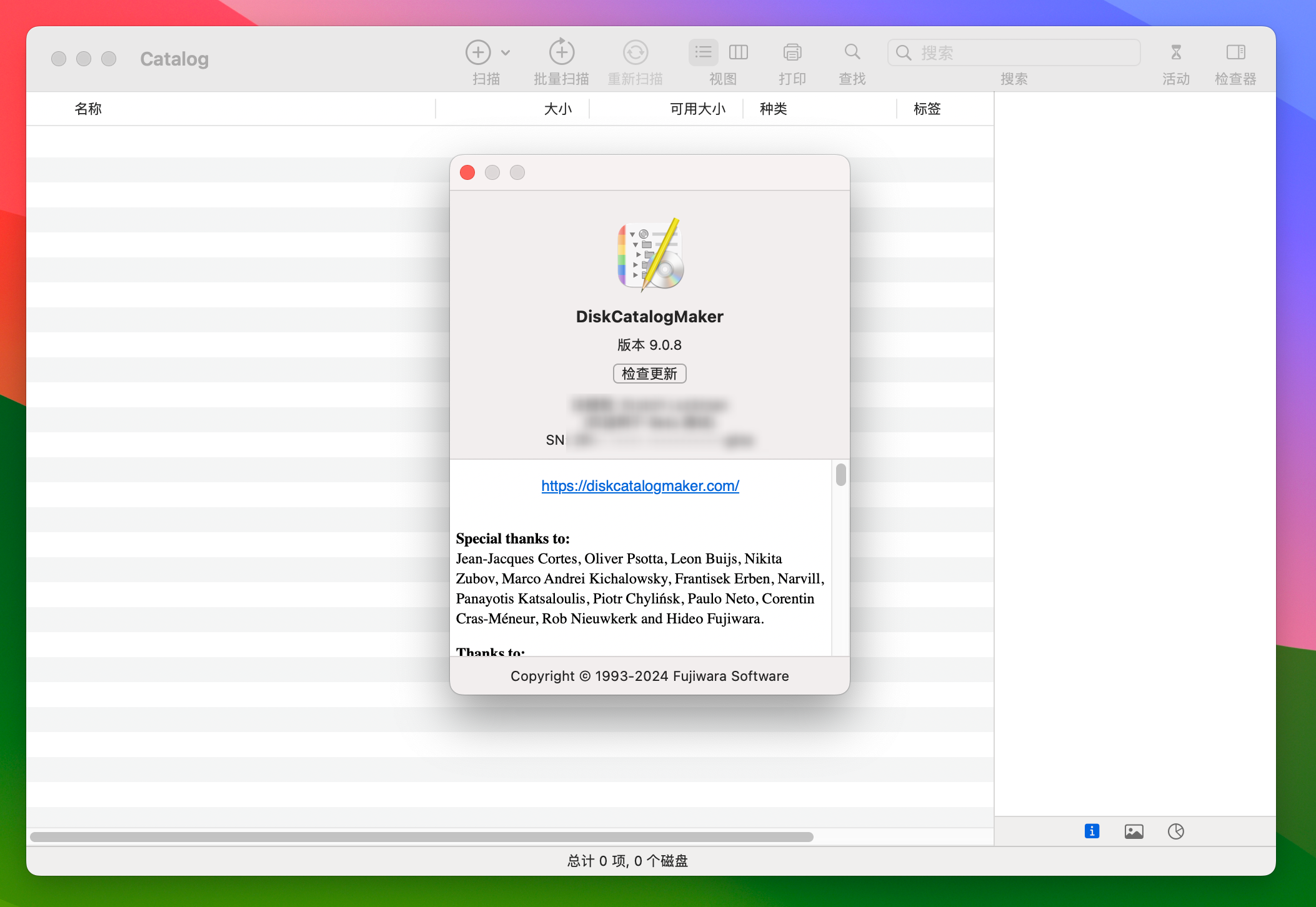
Task: Click the 打印 print icon
Action: [x=792, y=52]
